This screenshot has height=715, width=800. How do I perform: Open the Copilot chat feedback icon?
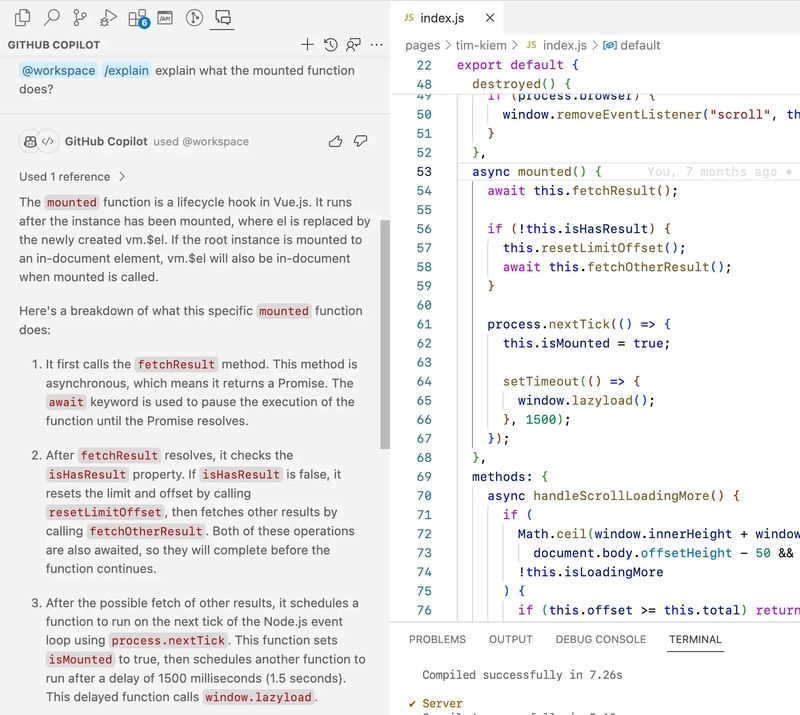(353, 45)
